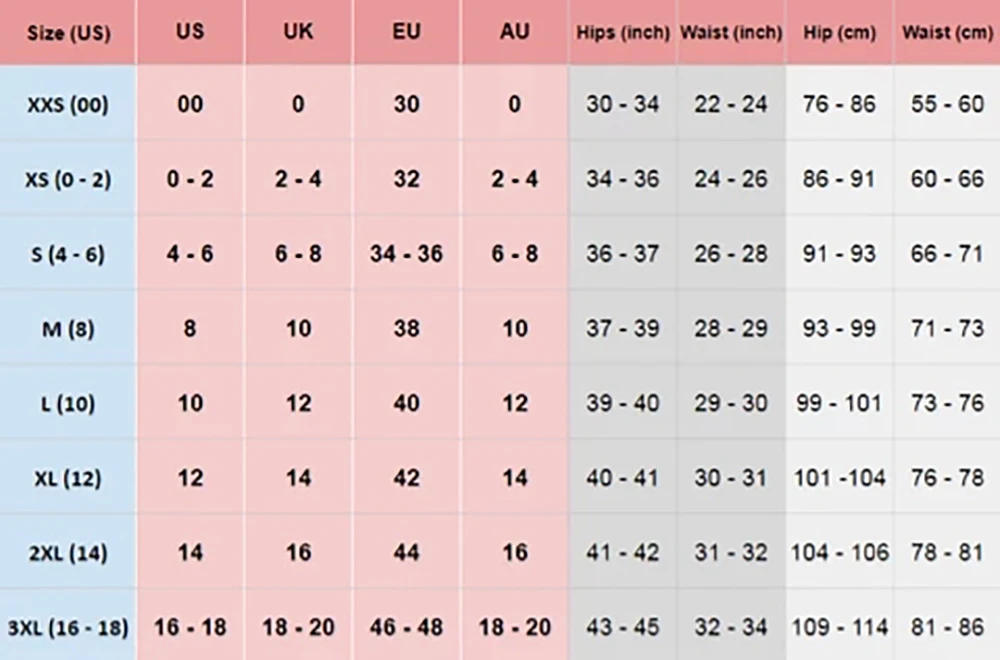Select the 55 - 60 waist cm cell

point(947,104)
